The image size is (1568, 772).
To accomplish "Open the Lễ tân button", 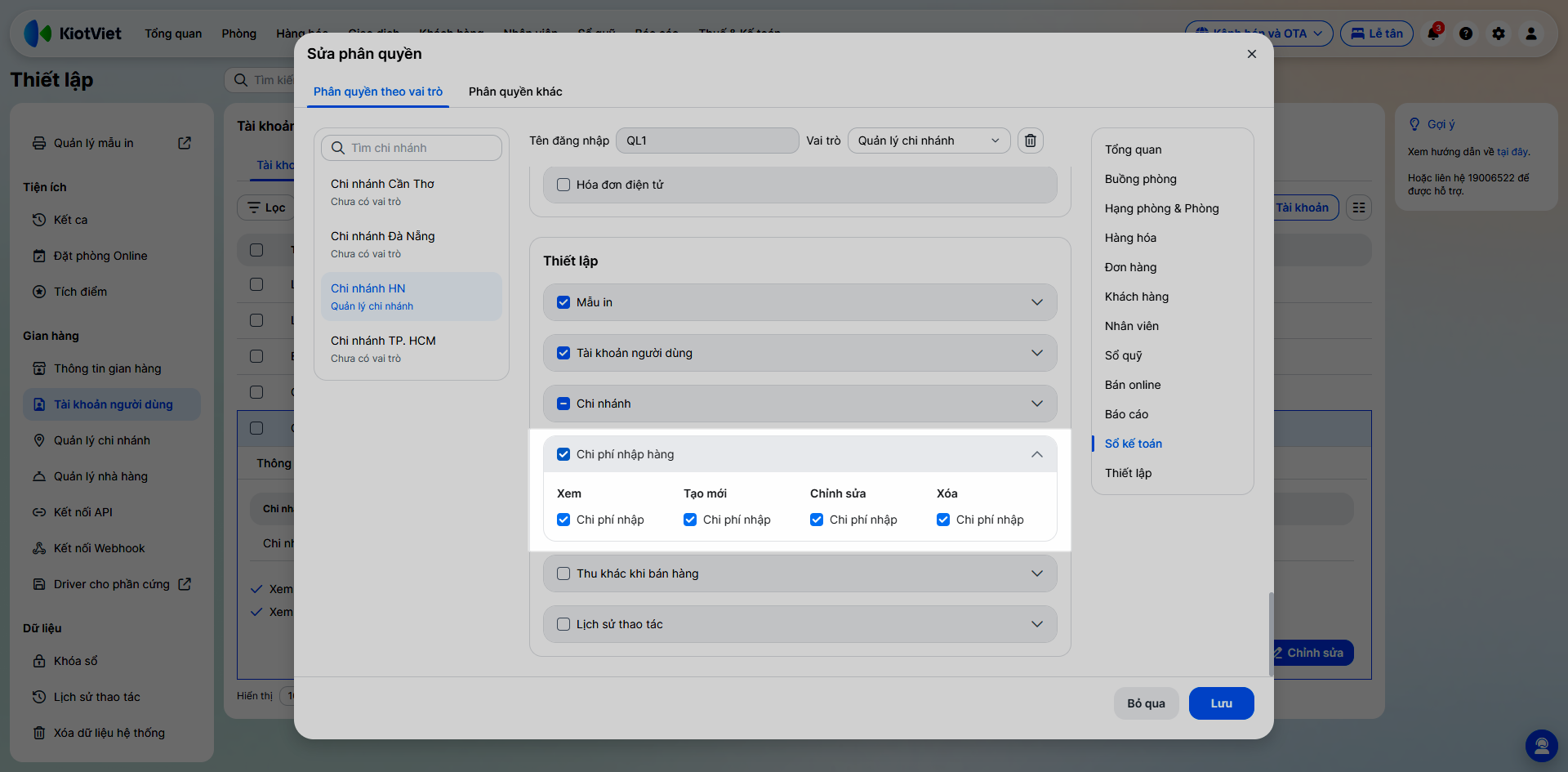I will (1377, 33).
